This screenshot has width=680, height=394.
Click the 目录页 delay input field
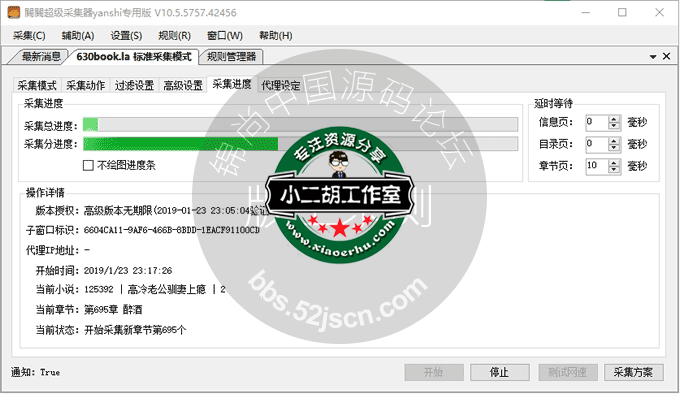596,144
